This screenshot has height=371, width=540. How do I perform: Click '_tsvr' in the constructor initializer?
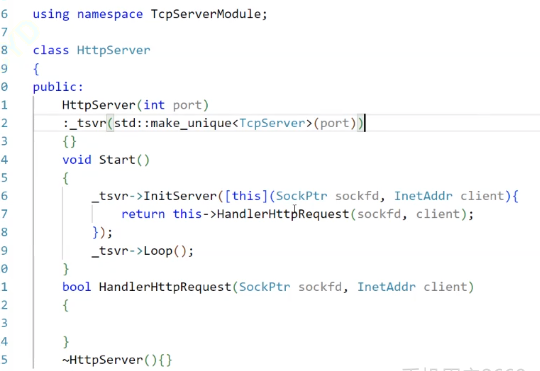pyautogui.click(x=88, y=123)
